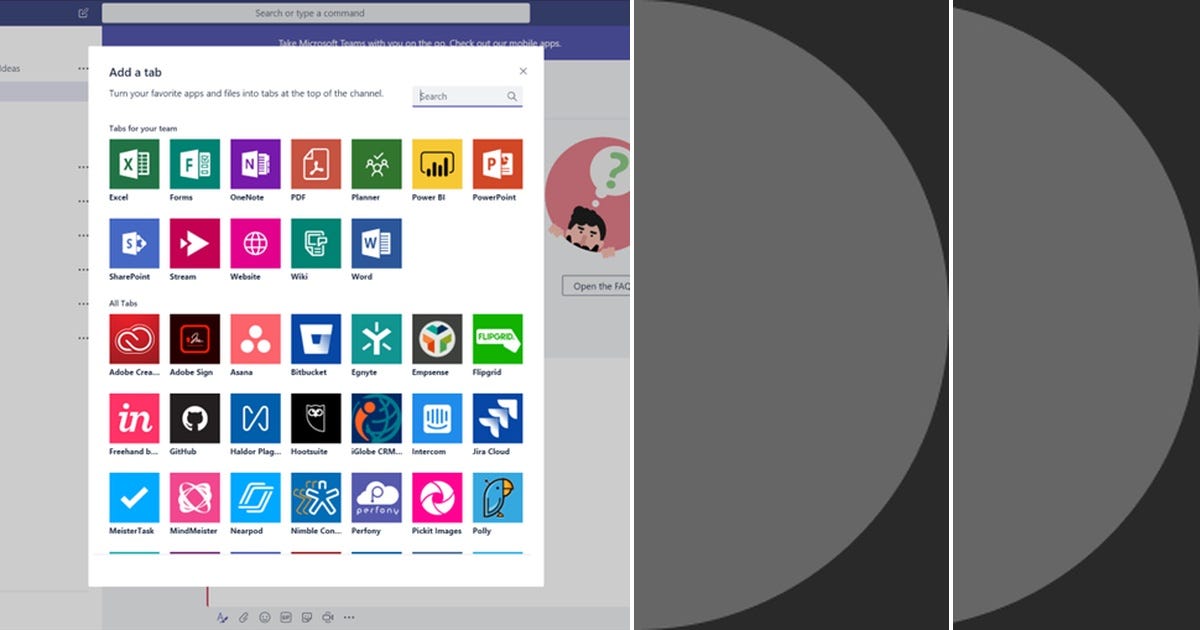Open the GIF picker
The height and width of the screenshot is (630, 1200).
click(284, 617)
